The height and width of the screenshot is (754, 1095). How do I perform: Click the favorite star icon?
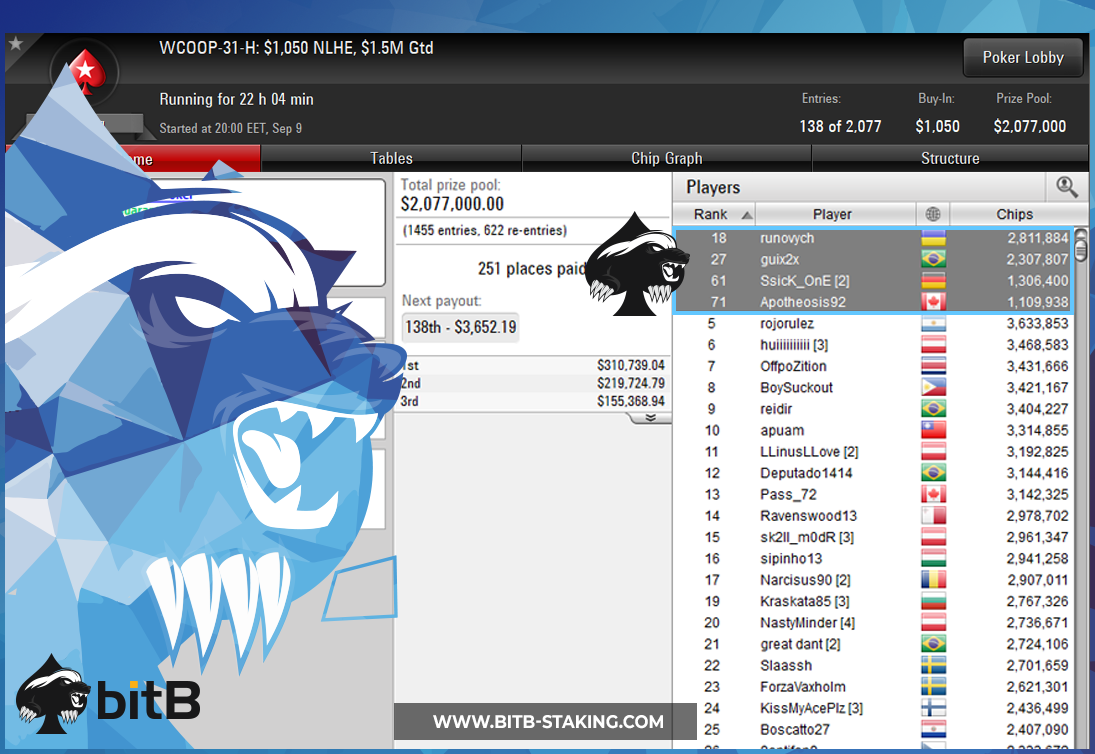click(x=15, y=44)
